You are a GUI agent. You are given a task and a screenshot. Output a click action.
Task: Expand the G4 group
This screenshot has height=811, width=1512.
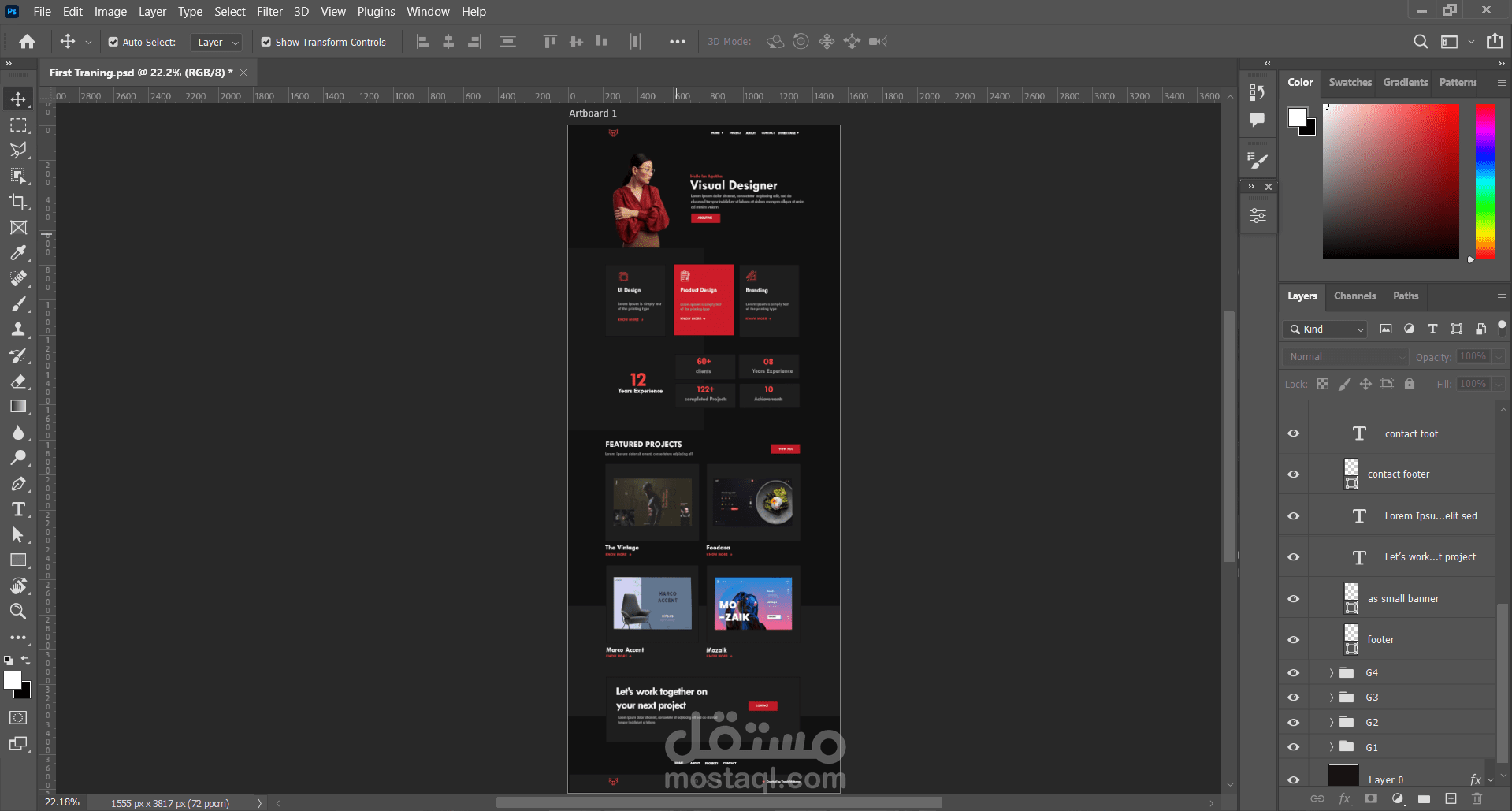(x=1332, y=673)
